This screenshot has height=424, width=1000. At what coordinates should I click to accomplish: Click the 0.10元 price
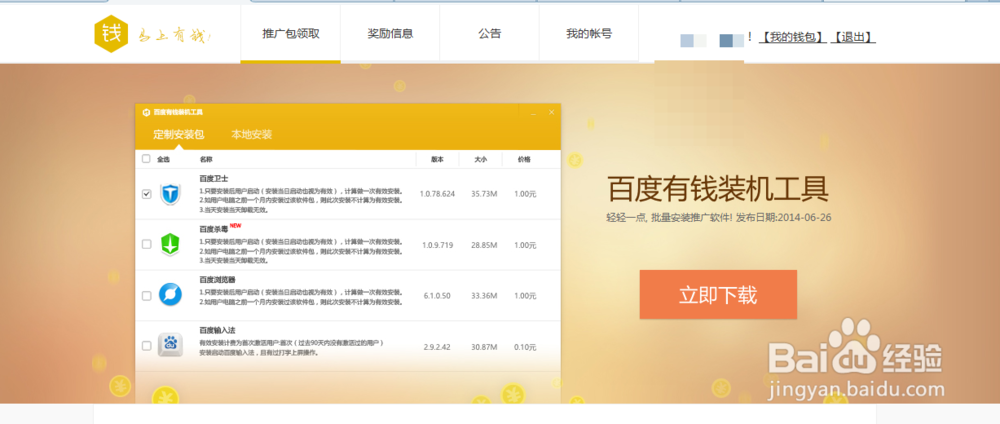tap(525, 347)
